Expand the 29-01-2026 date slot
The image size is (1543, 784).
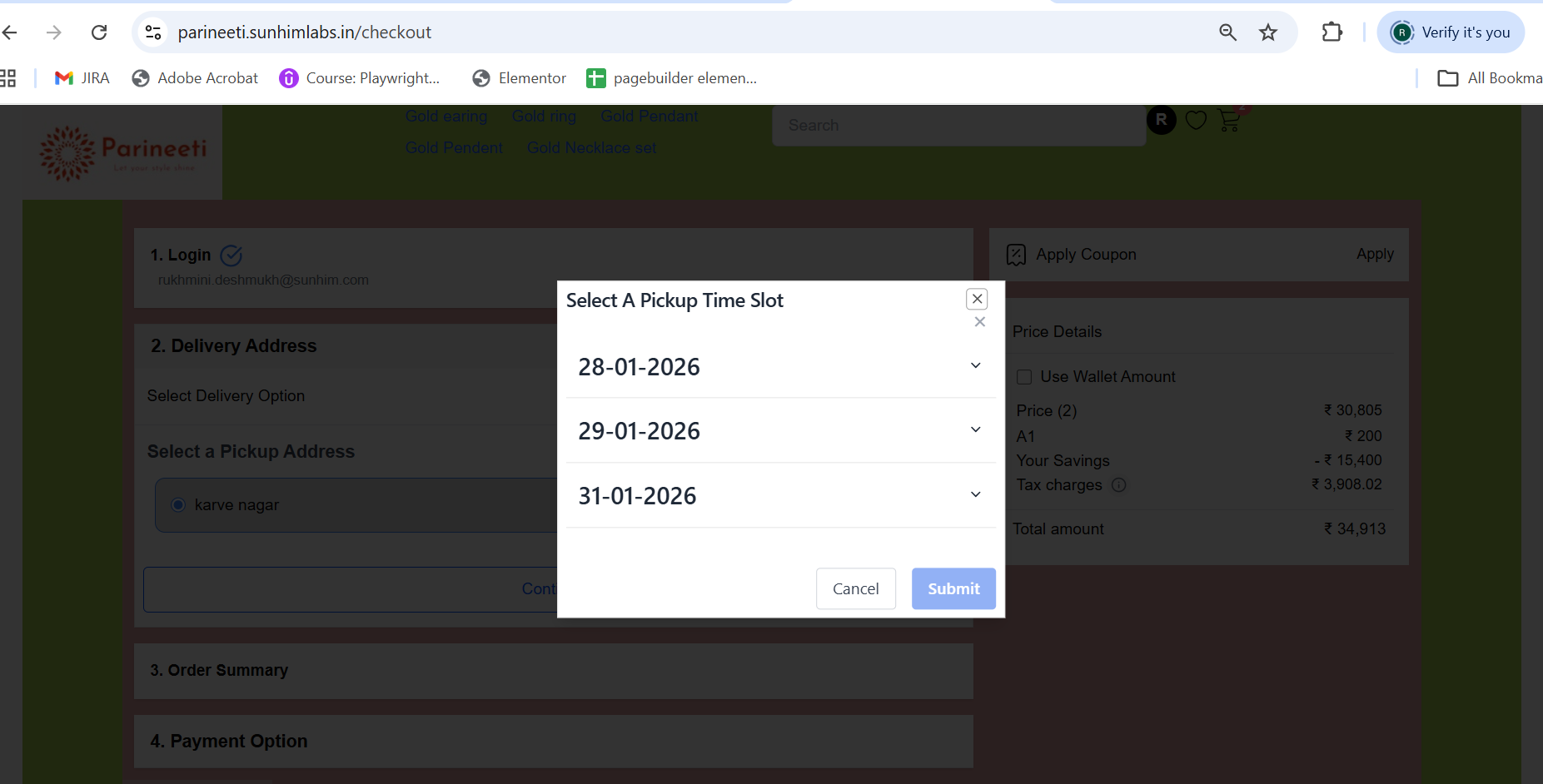(781, 430)
